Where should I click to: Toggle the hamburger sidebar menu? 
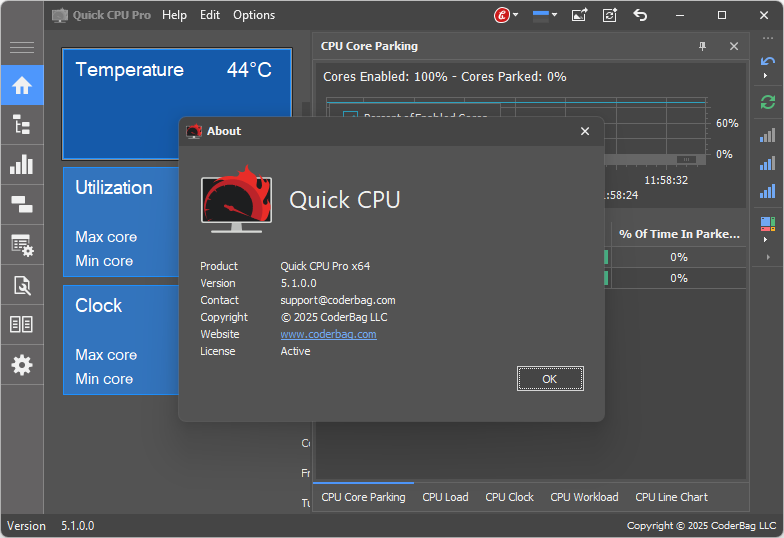pos(22,48)
